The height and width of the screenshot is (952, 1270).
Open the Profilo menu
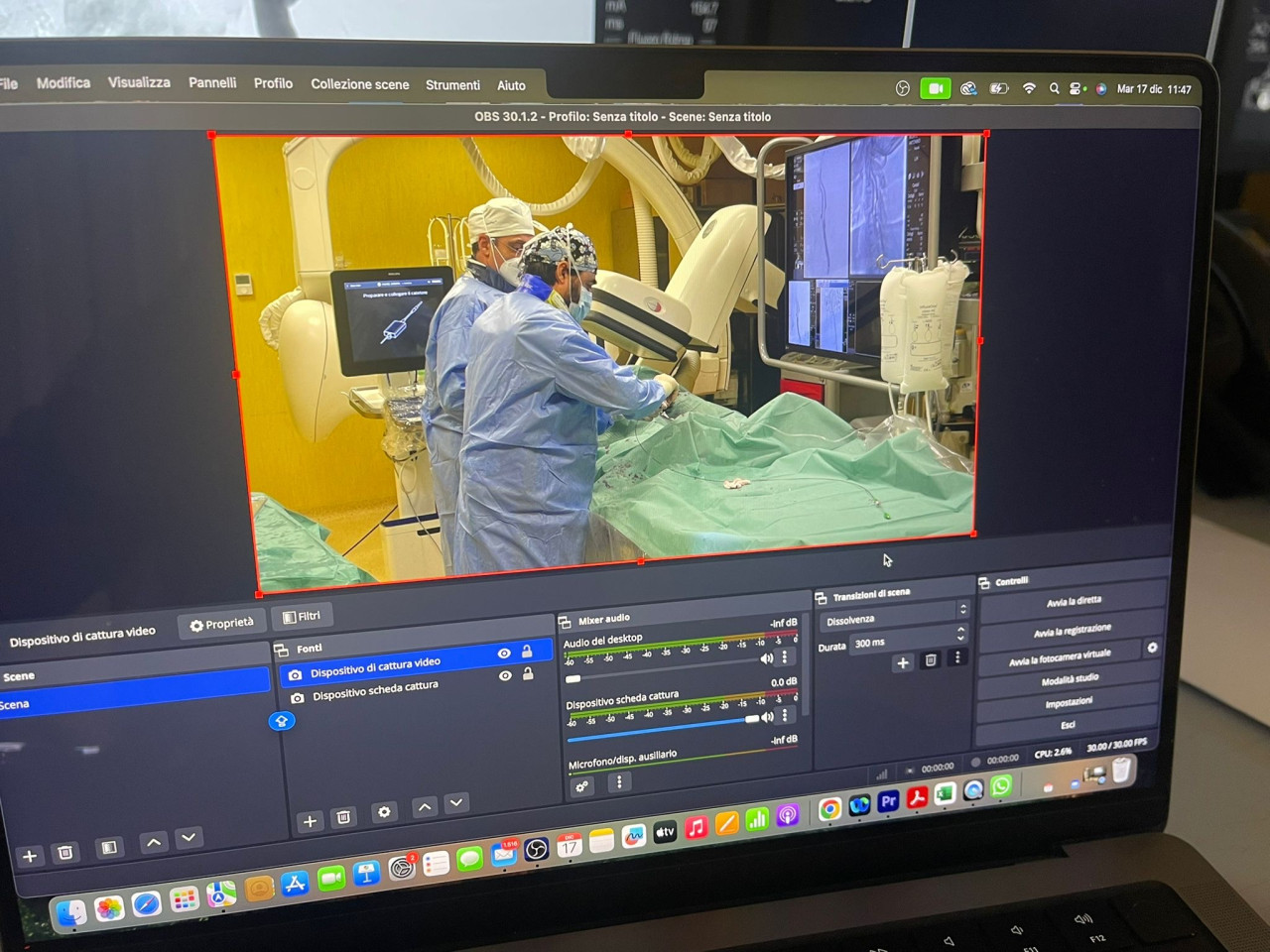(273, 83)
